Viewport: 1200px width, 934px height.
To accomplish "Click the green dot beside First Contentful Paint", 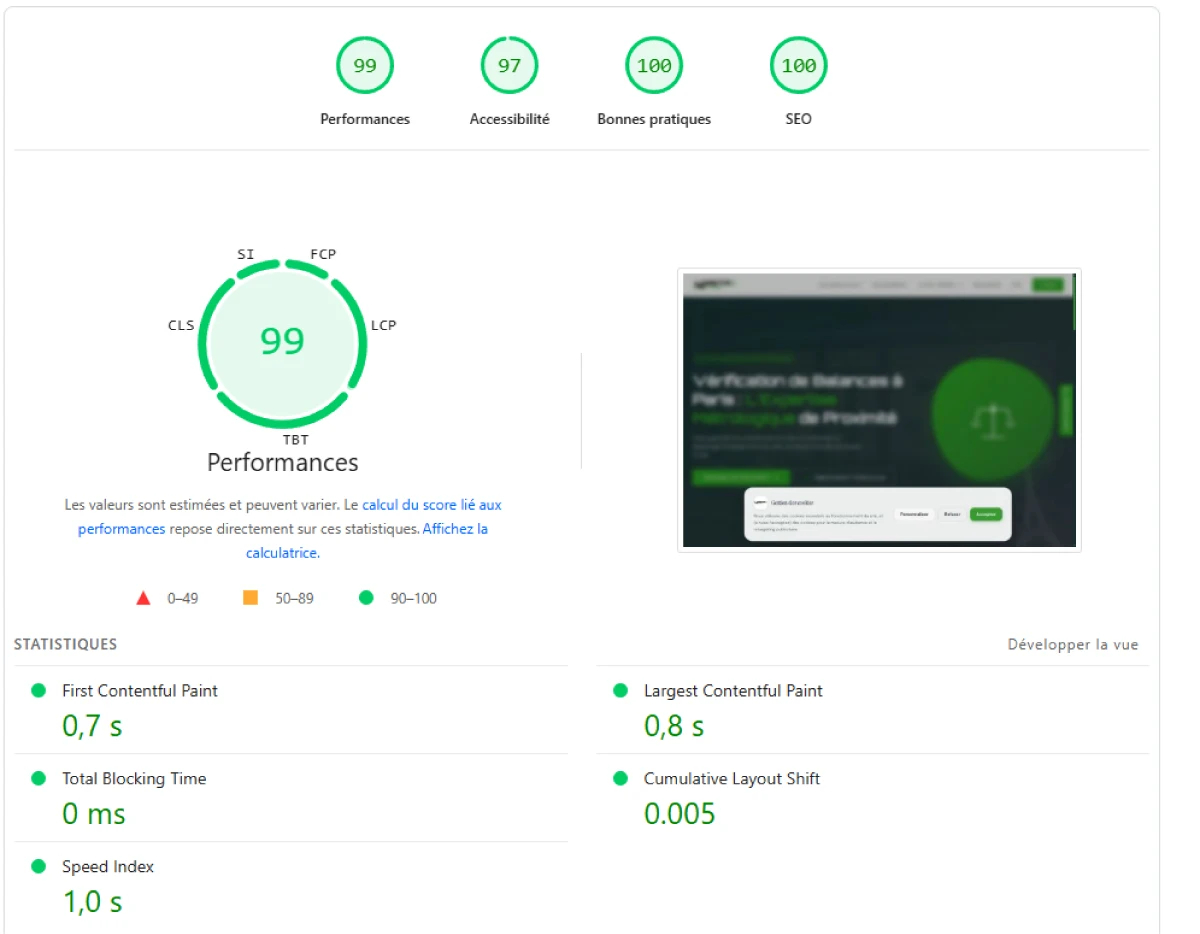I will coord(39,690).
